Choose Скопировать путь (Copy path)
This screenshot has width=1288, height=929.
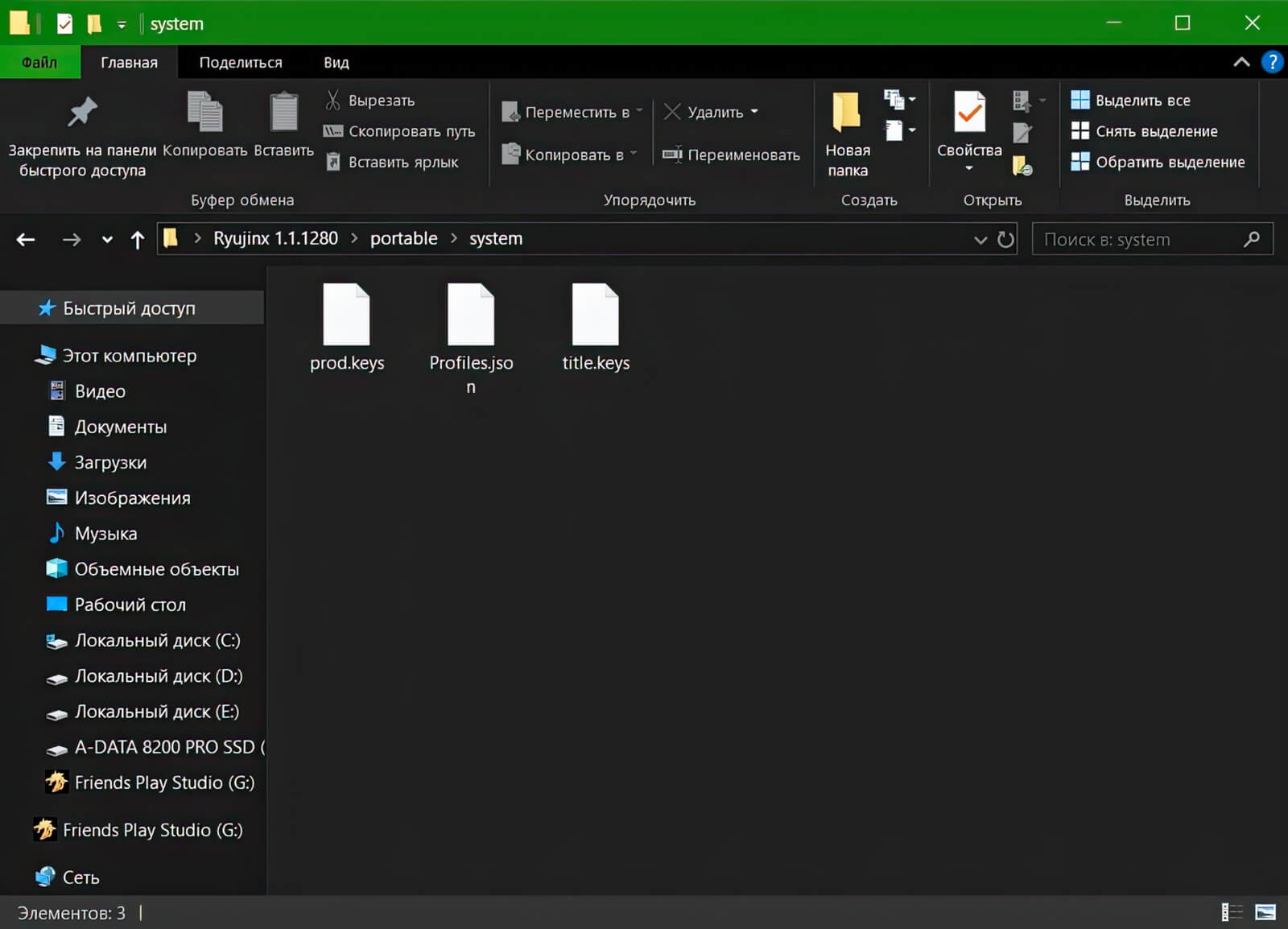pyautogui.click(x=399, y=130)
